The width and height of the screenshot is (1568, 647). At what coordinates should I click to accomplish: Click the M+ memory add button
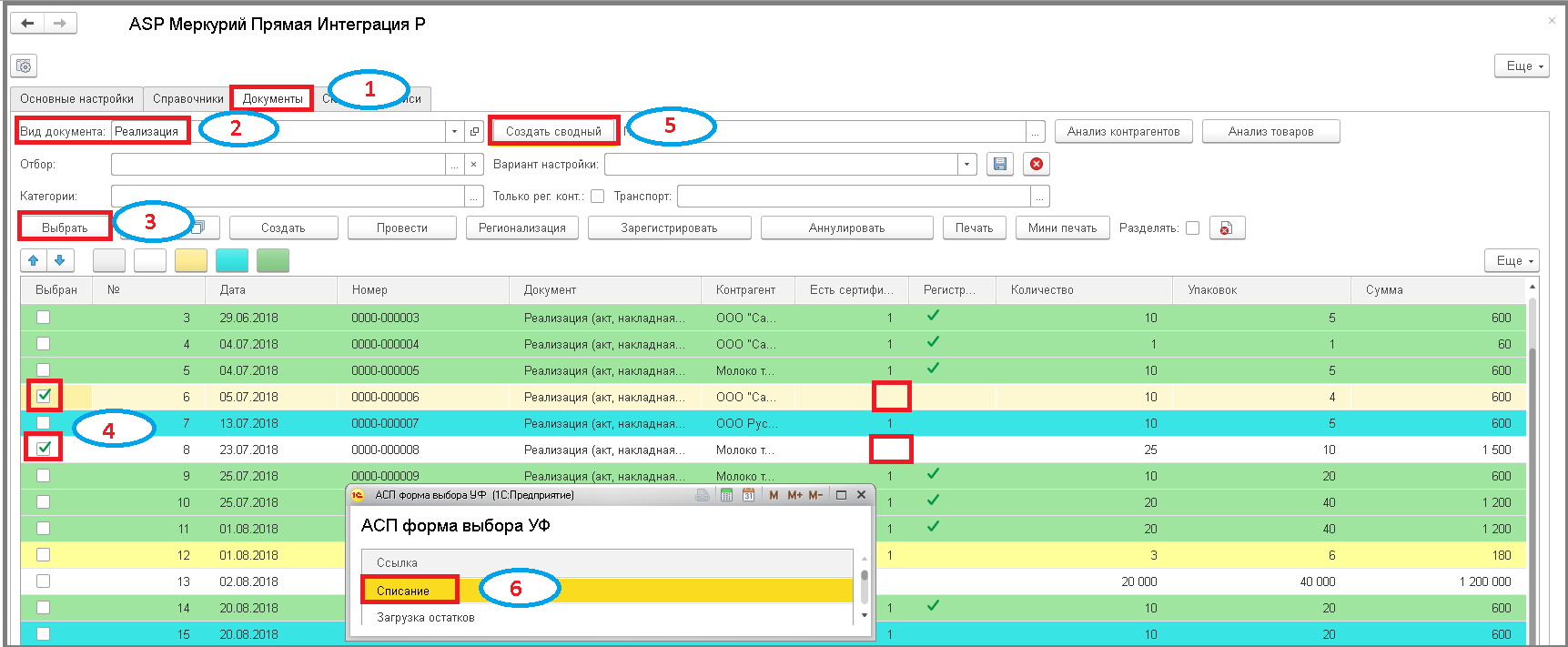794,495
